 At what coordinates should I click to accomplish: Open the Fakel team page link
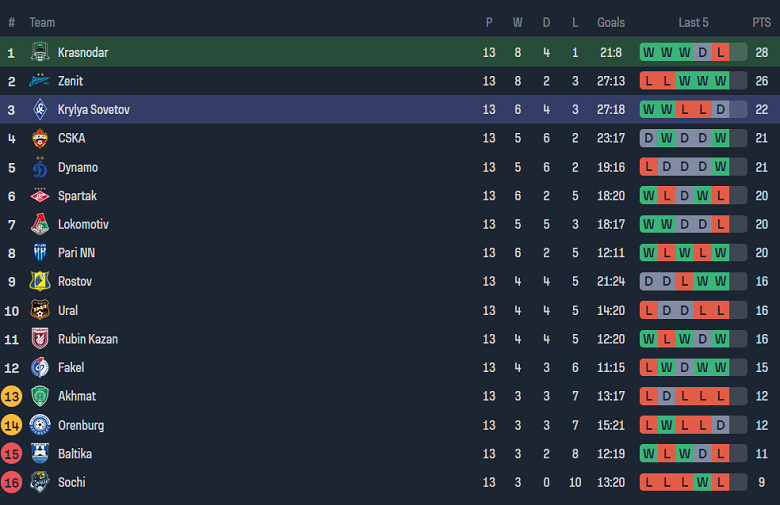tap(71, 368)
